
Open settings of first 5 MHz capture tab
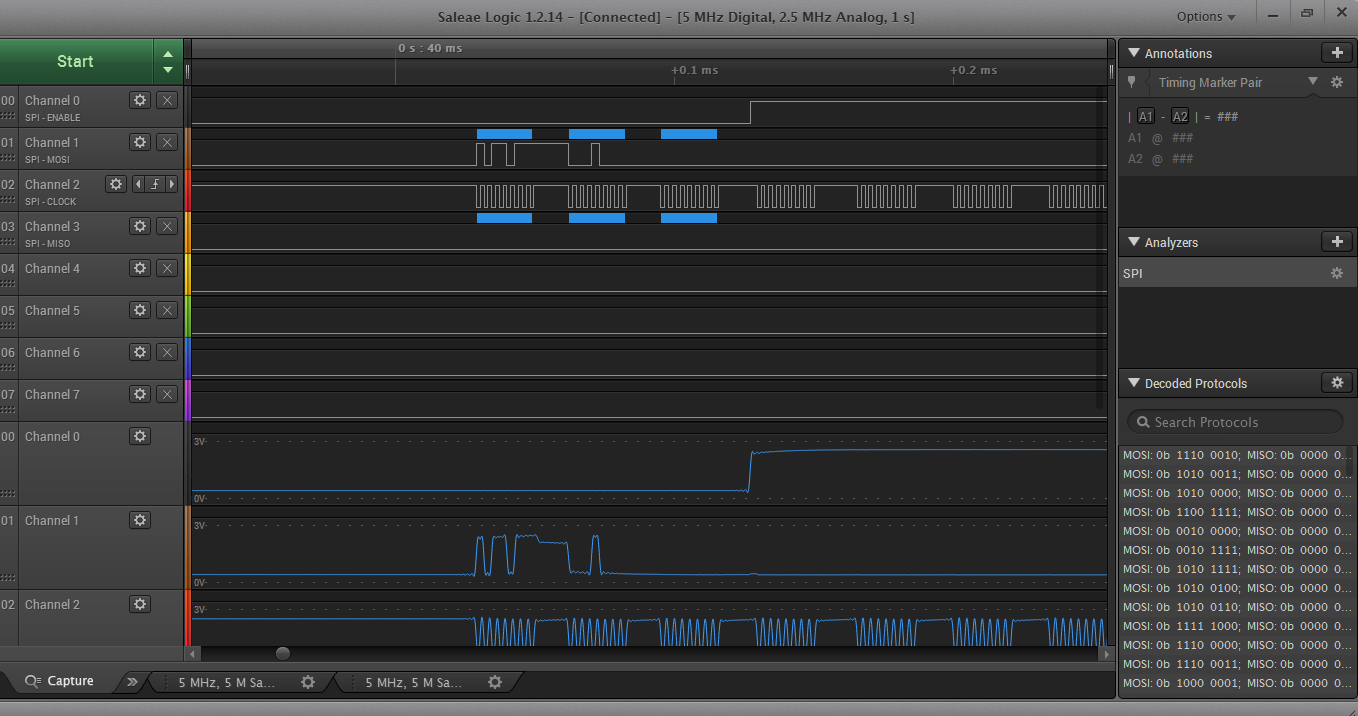(x=308, y=682)
